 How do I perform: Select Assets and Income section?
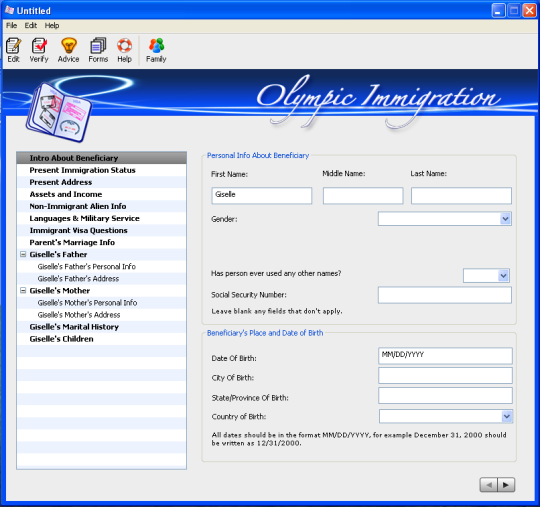(102, 194)
